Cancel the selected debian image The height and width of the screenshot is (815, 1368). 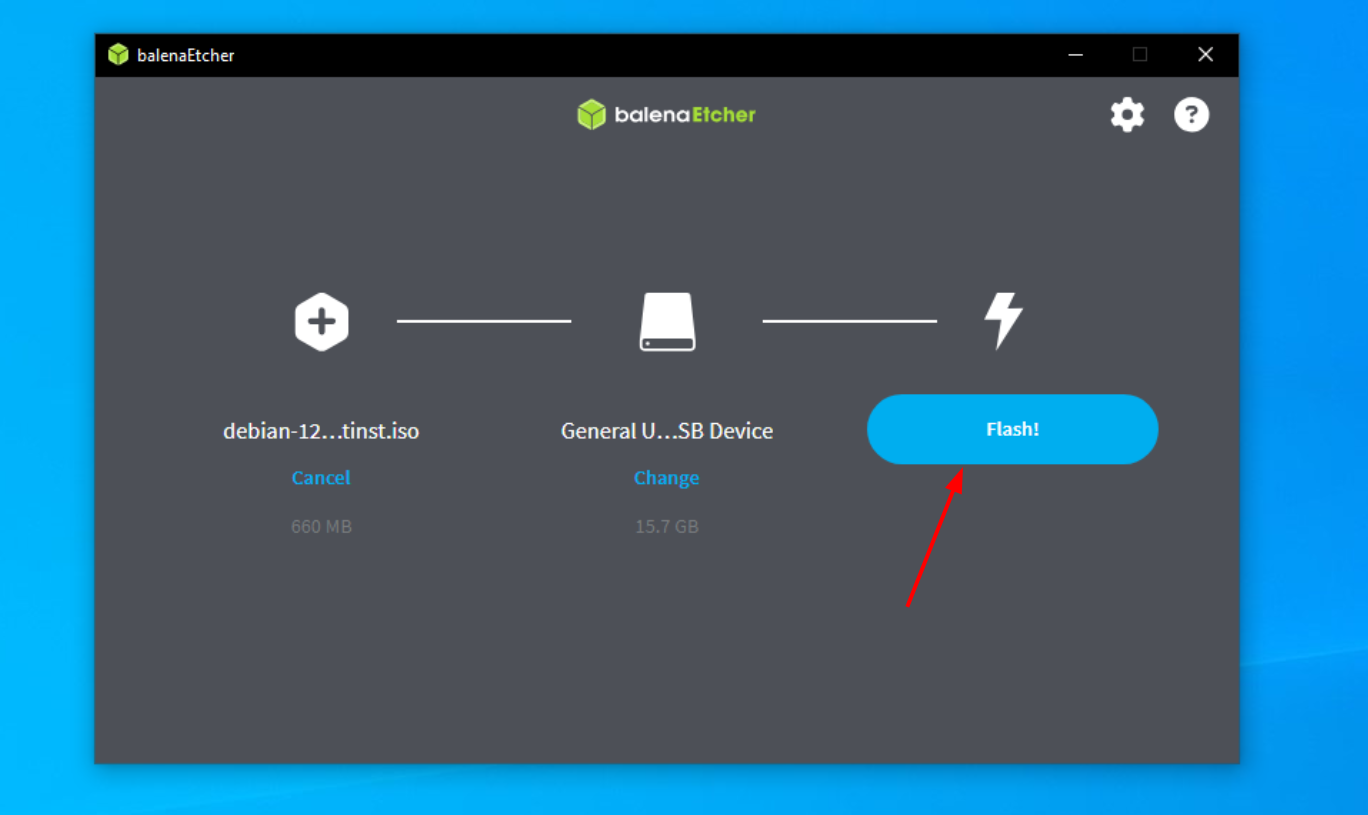321,478
